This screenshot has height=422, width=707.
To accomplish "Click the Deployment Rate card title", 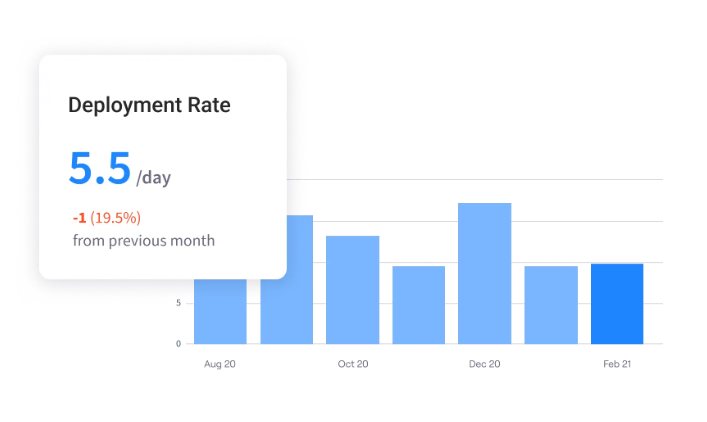I will [x=149, y=105].
